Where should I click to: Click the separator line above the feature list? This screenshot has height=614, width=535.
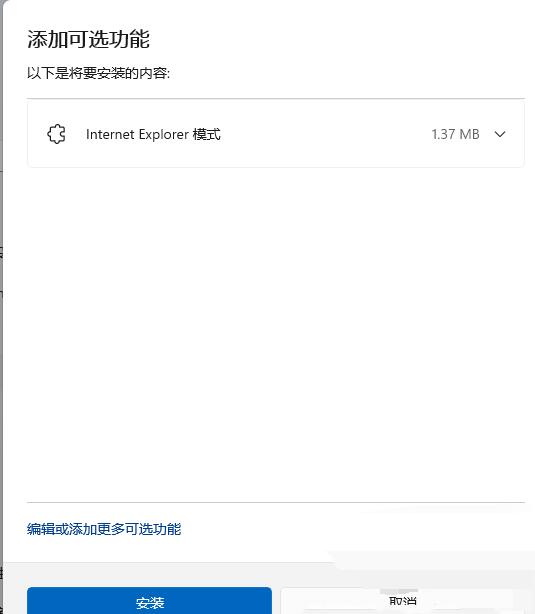pos(276,98)
